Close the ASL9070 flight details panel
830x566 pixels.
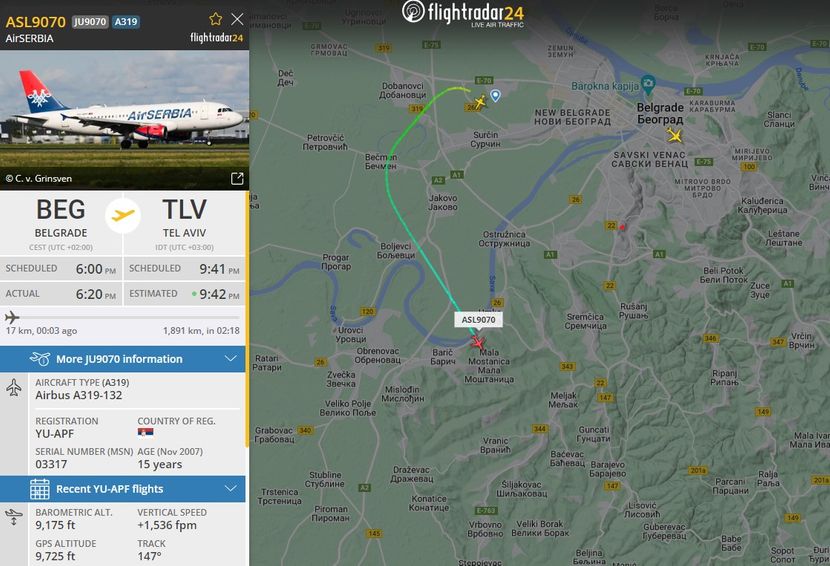pos(237,20)
